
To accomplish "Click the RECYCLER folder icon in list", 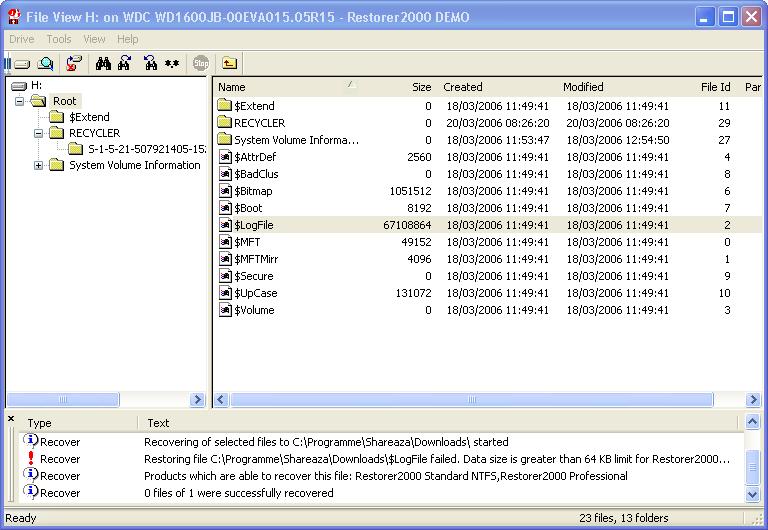I will [x=224, y=122].
